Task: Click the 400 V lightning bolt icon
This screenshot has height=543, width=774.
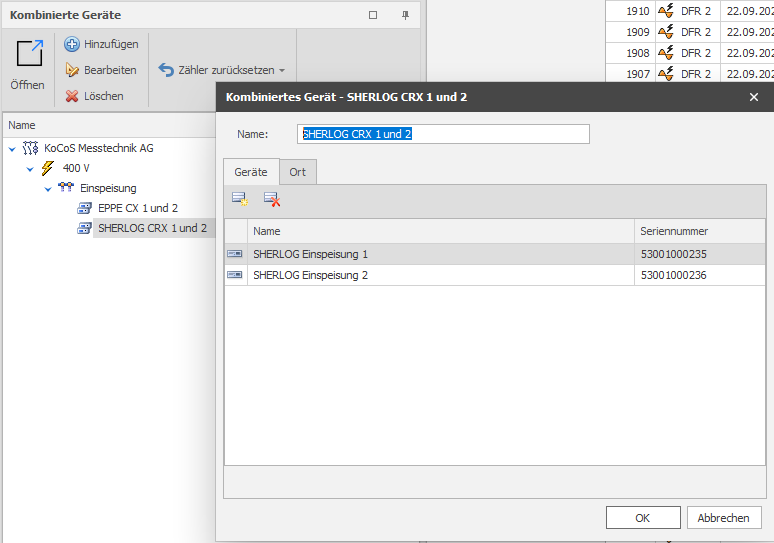Action: (47, 168)
